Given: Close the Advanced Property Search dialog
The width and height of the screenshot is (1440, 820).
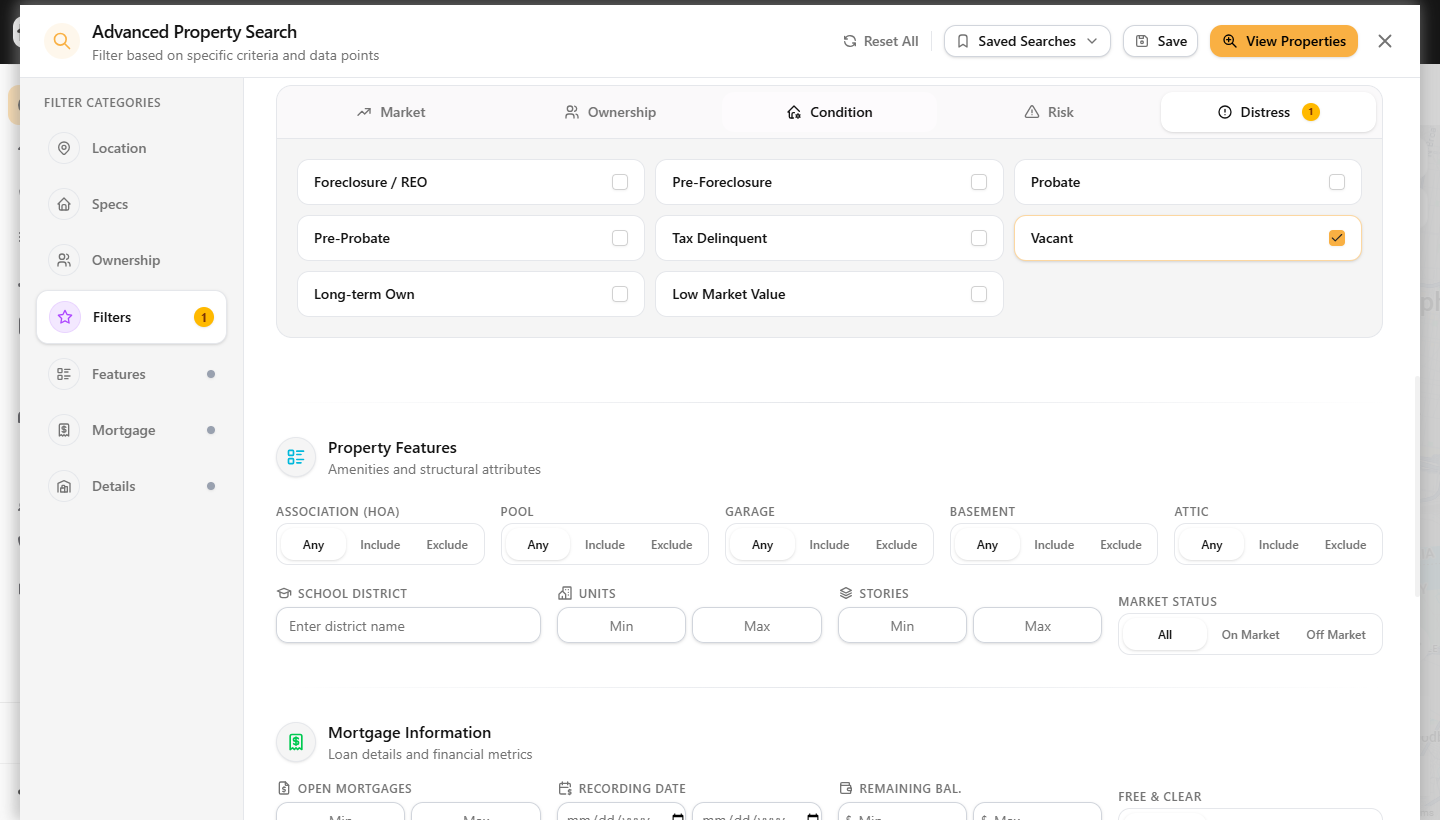Looking at the screenshot, I should coord(1385,41).
